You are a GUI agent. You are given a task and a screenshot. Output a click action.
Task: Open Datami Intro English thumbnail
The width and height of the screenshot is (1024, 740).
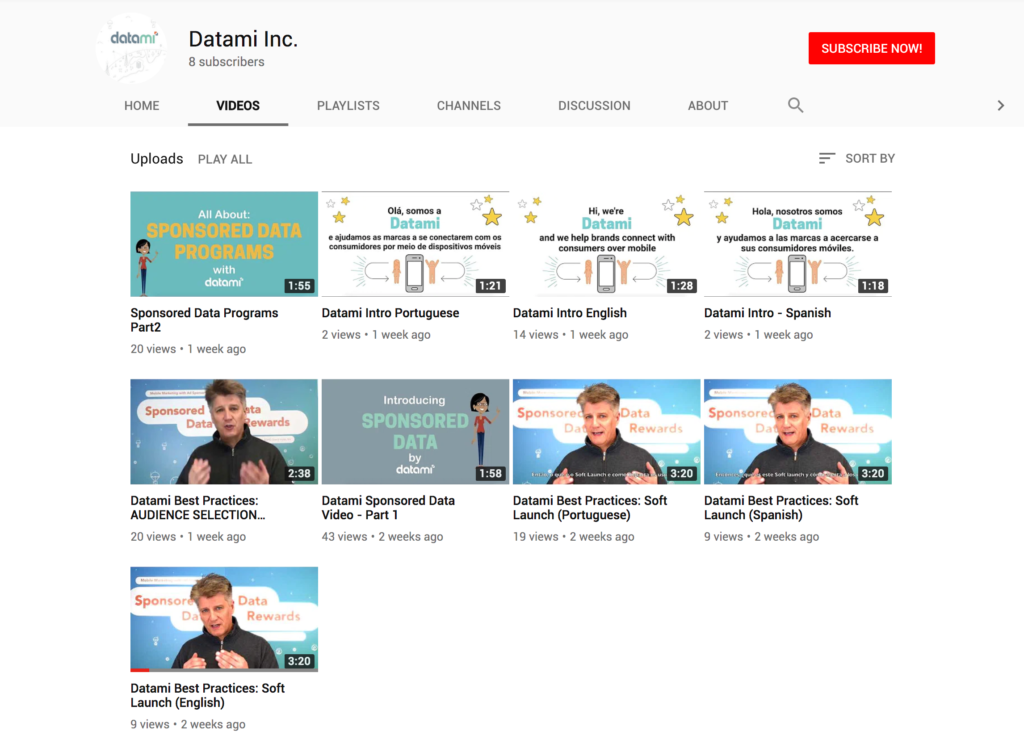(607, 244)
